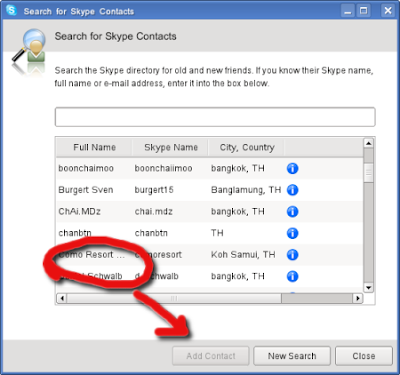The width and height of the screenshot is (400, 375).
Task: Sort by Skype Name column header
Action: click(171, 147)
